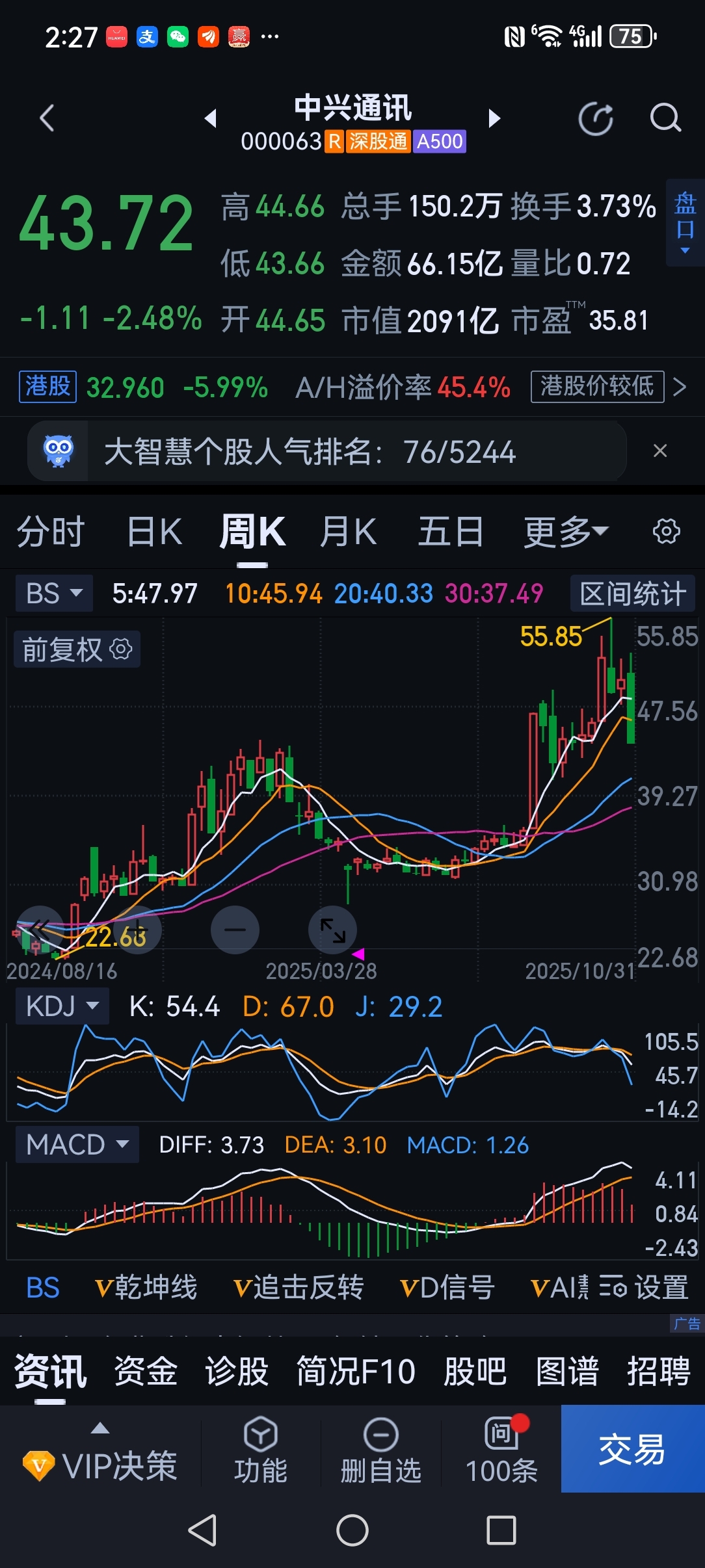Screen dimensions: 705x1568
Task: Tap the back arrow at top left
Action: click(47, 118)
